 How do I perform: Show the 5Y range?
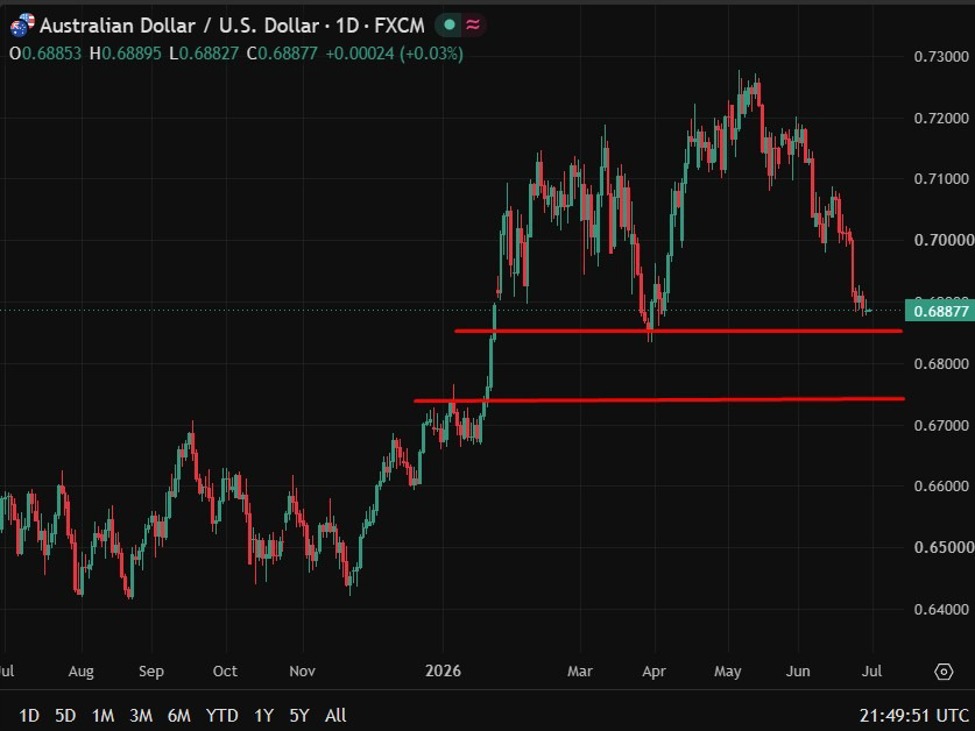coord(299,715)
